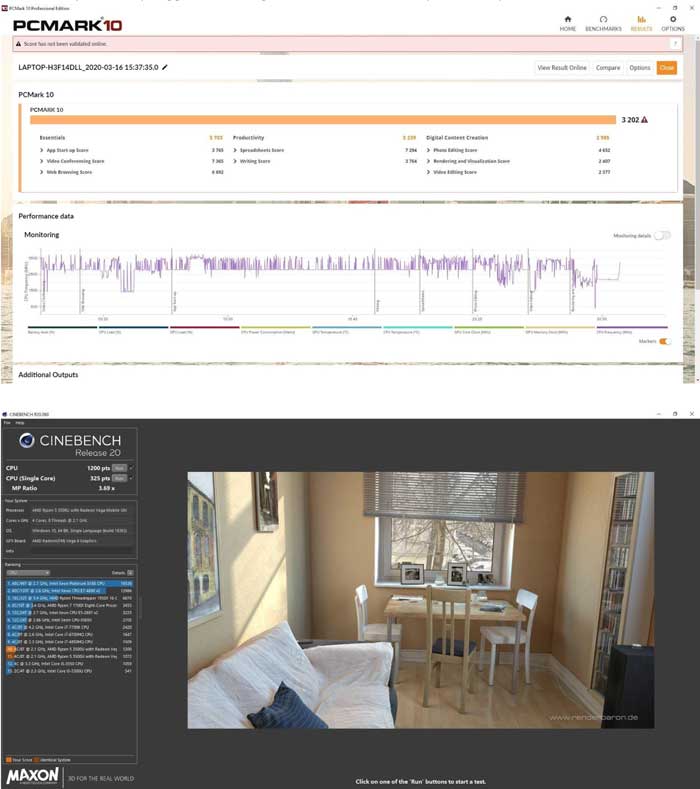Open the ranking type dropdown in Cinebench

(x=28, y=573)
